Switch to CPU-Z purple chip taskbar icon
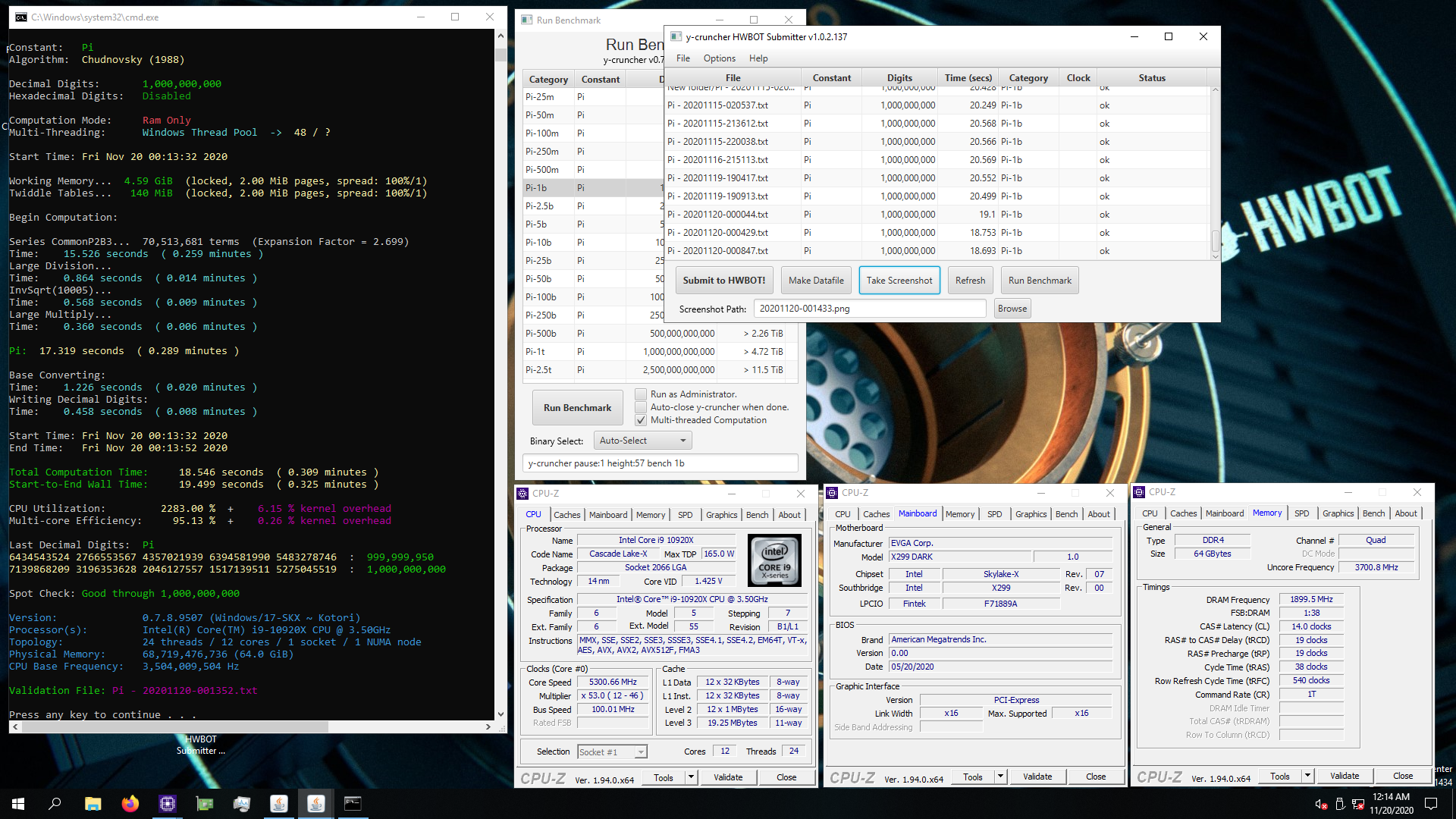The width and height of the screenshot is (1456, 819). point(167,804)
